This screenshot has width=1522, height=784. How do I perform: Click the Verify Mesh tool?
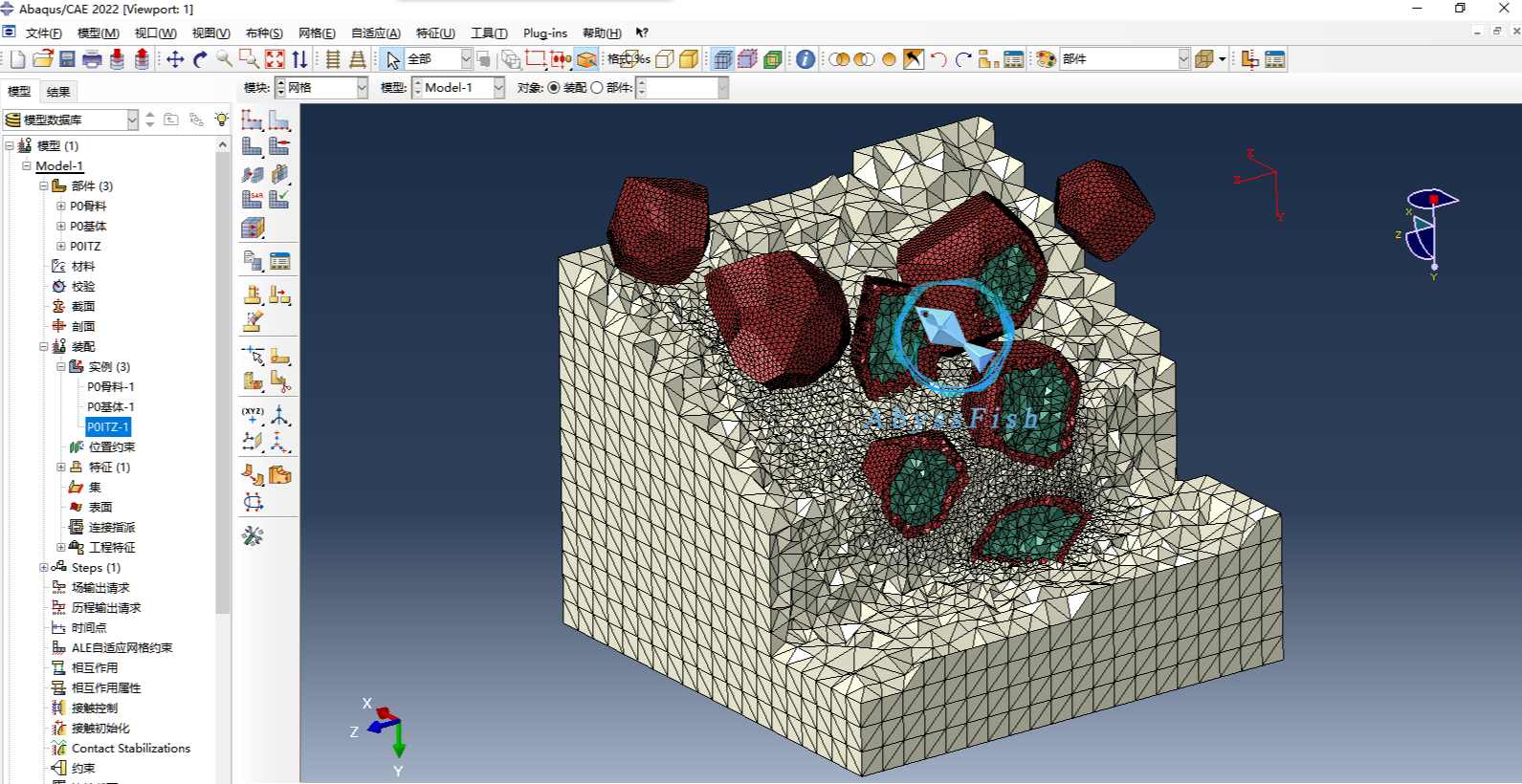pyautogui.click(x=279, y=199)
